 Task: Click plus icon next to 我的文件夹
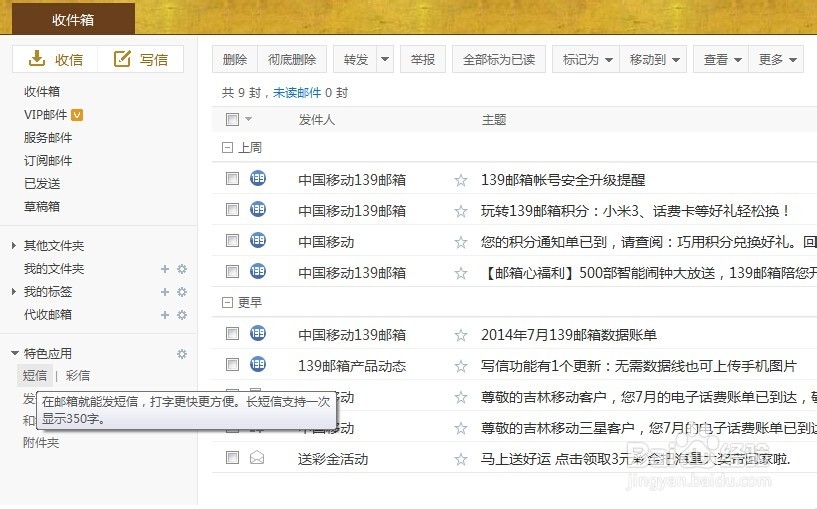(165, 269)
